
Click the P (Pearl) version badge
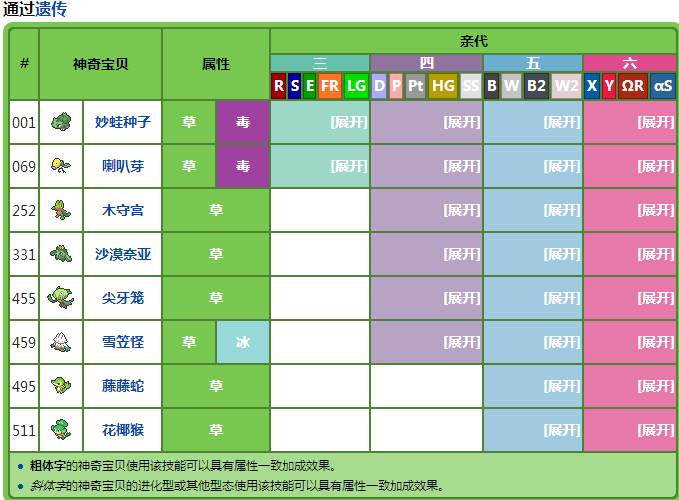tap(396, 86)
